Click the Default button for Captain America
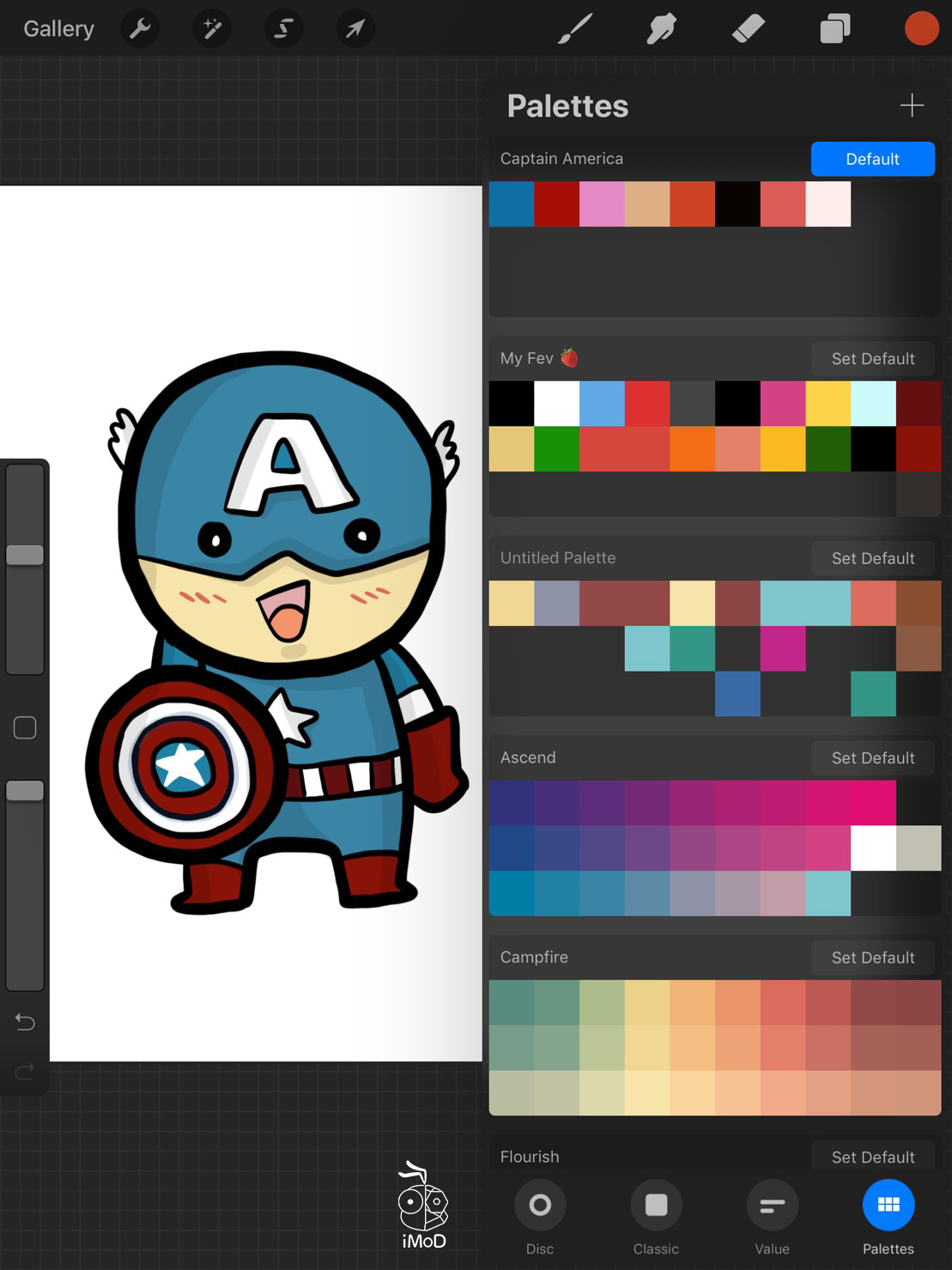 point(872,159)
